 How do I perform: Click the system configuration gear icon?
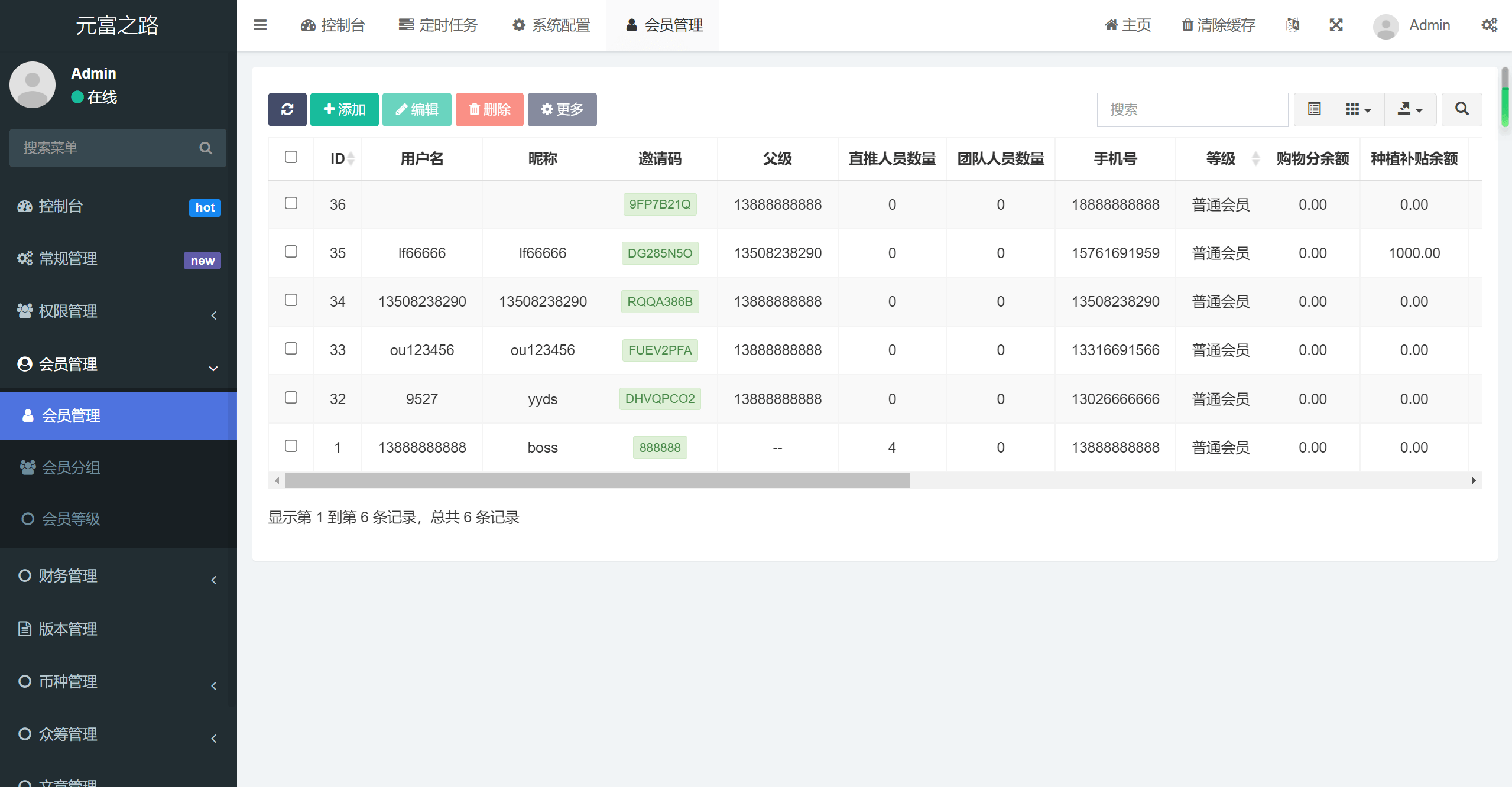coord(518,25)
